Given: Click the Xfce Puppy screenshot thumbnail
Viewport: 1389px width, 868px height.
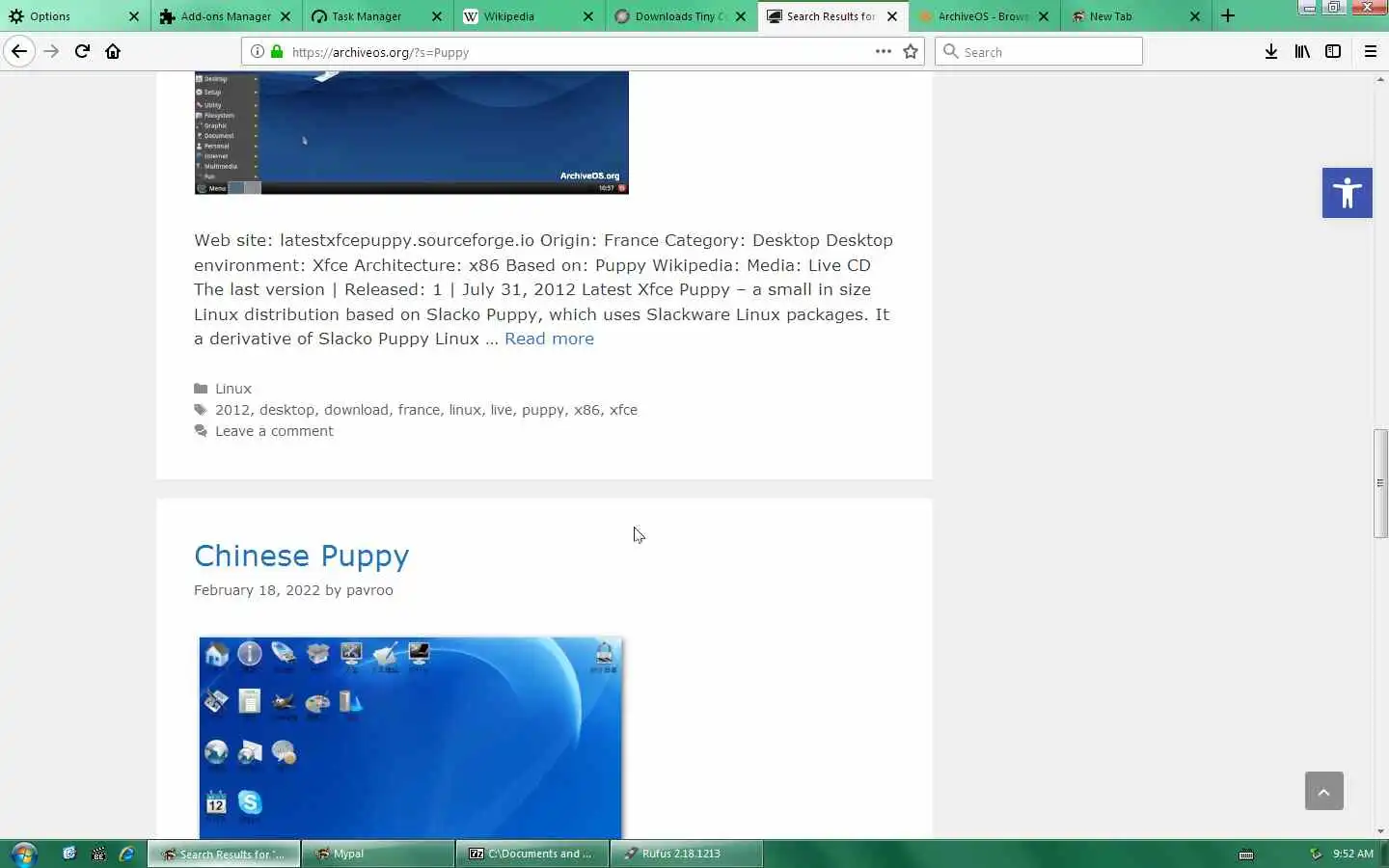Looking at the screenshot, I should click(x=411, y=133).
